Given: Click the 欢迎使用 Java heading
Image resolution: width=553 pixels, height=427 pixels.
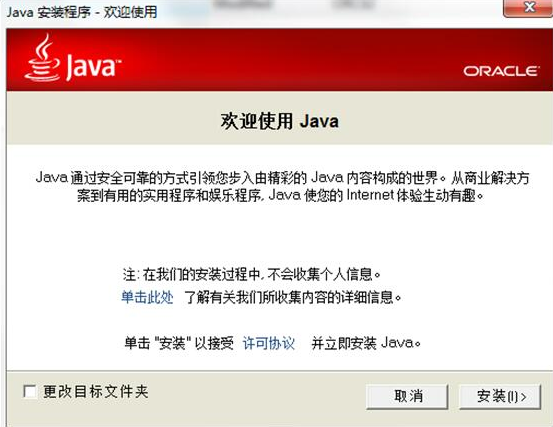Looking at the screenshot, I should click(x=280, y=121).
